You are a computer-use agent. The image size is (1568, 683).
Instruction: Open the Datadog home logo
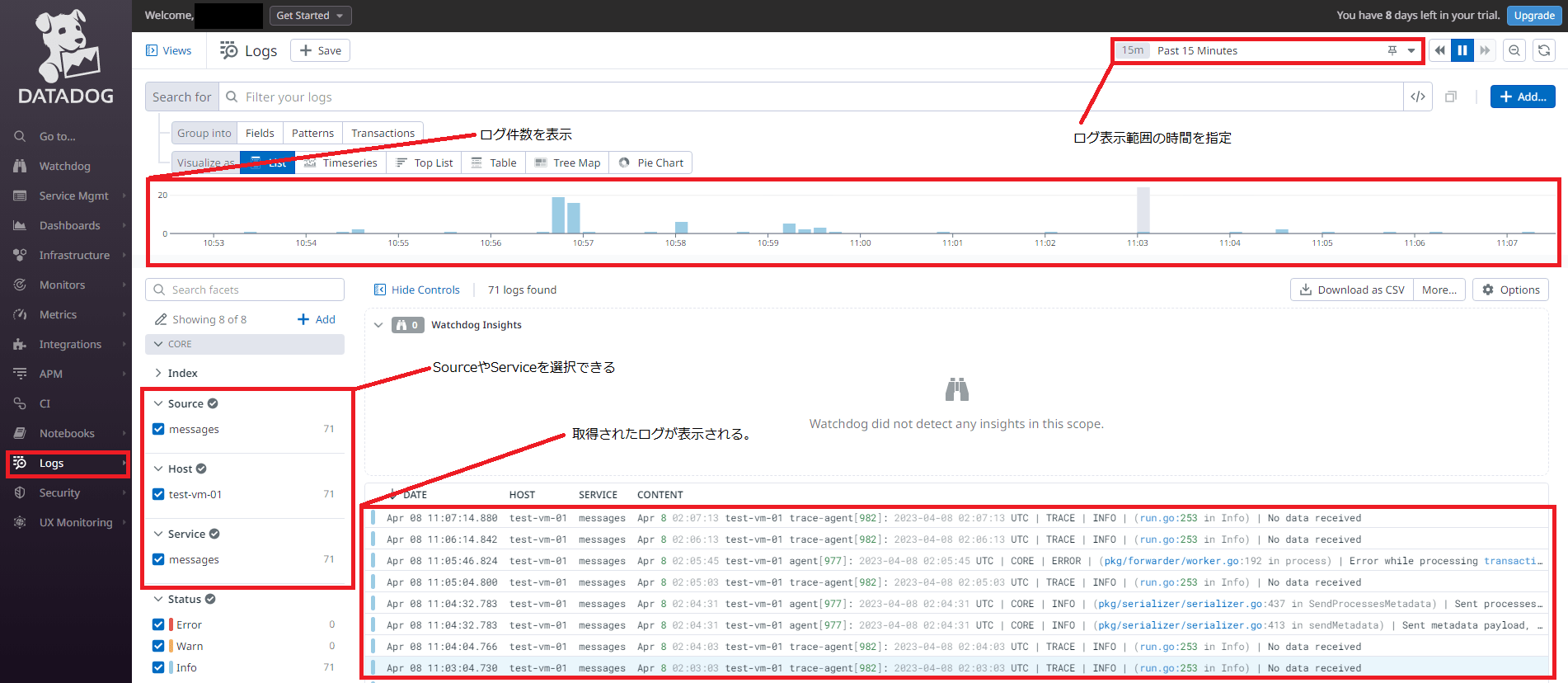(x=66, y=58)
